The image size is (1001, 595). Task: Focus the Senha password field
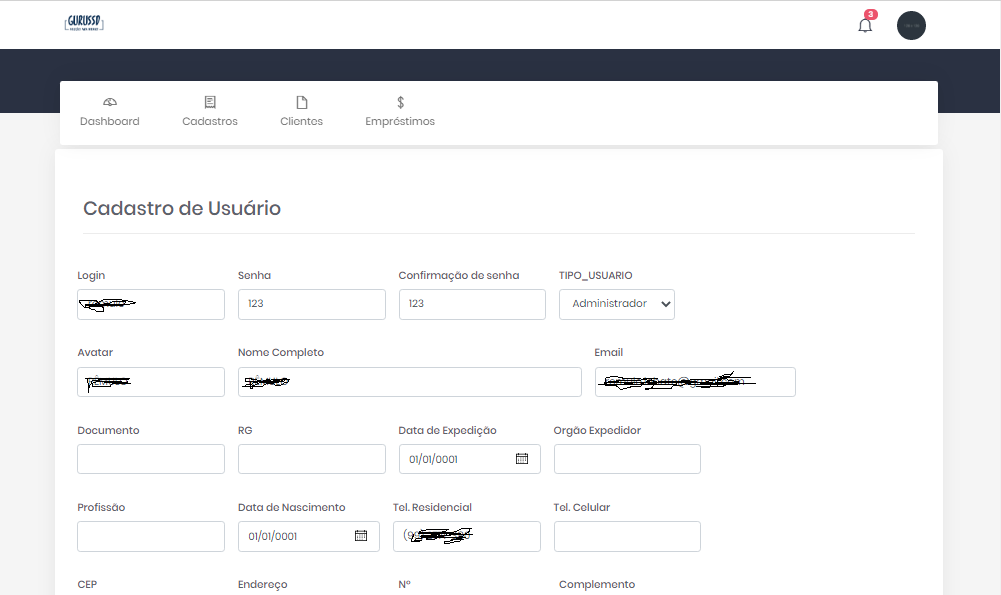pyautogui.click(x=311, y=305)
